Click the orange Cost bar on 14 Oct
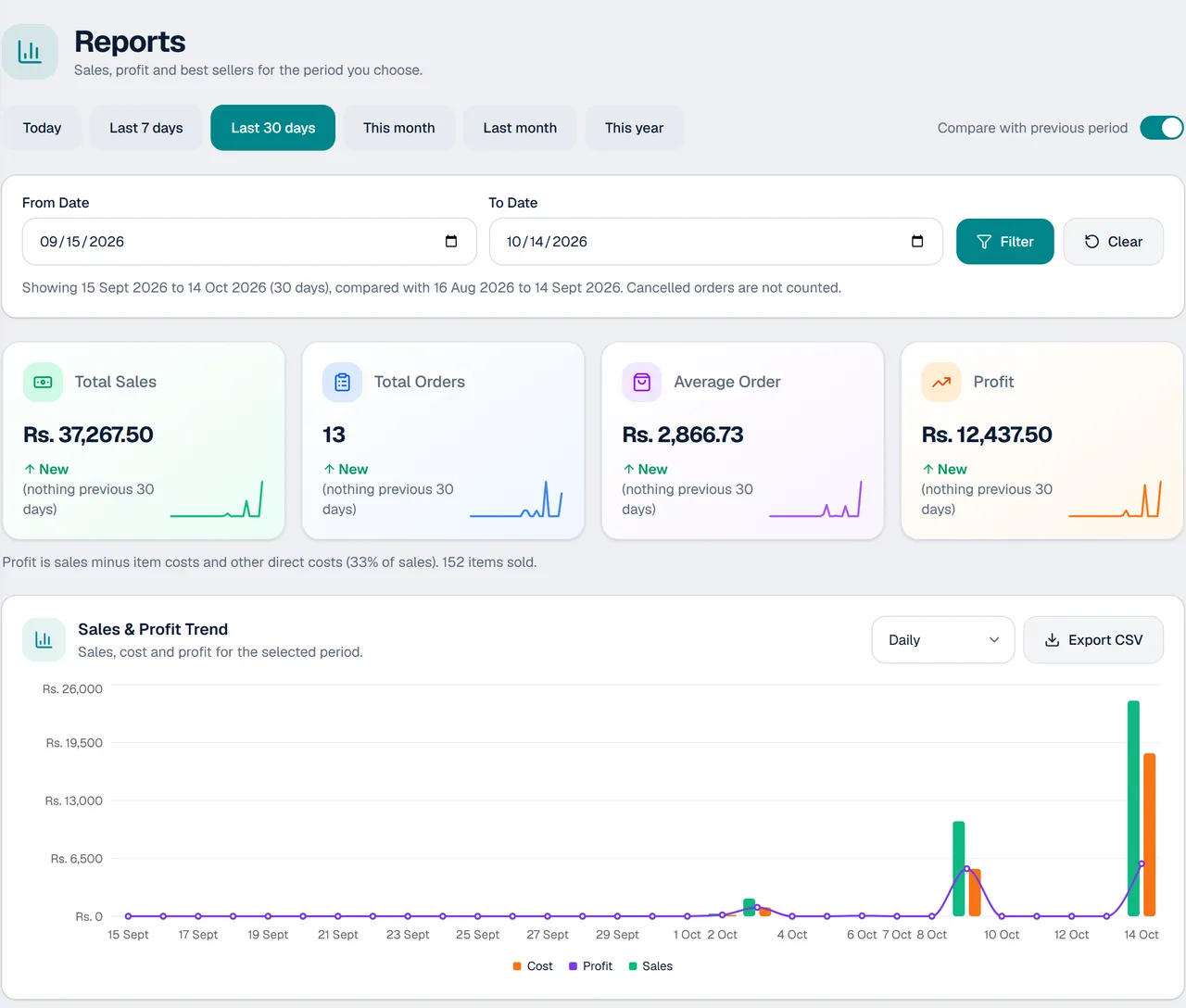 click(1150, 835)
